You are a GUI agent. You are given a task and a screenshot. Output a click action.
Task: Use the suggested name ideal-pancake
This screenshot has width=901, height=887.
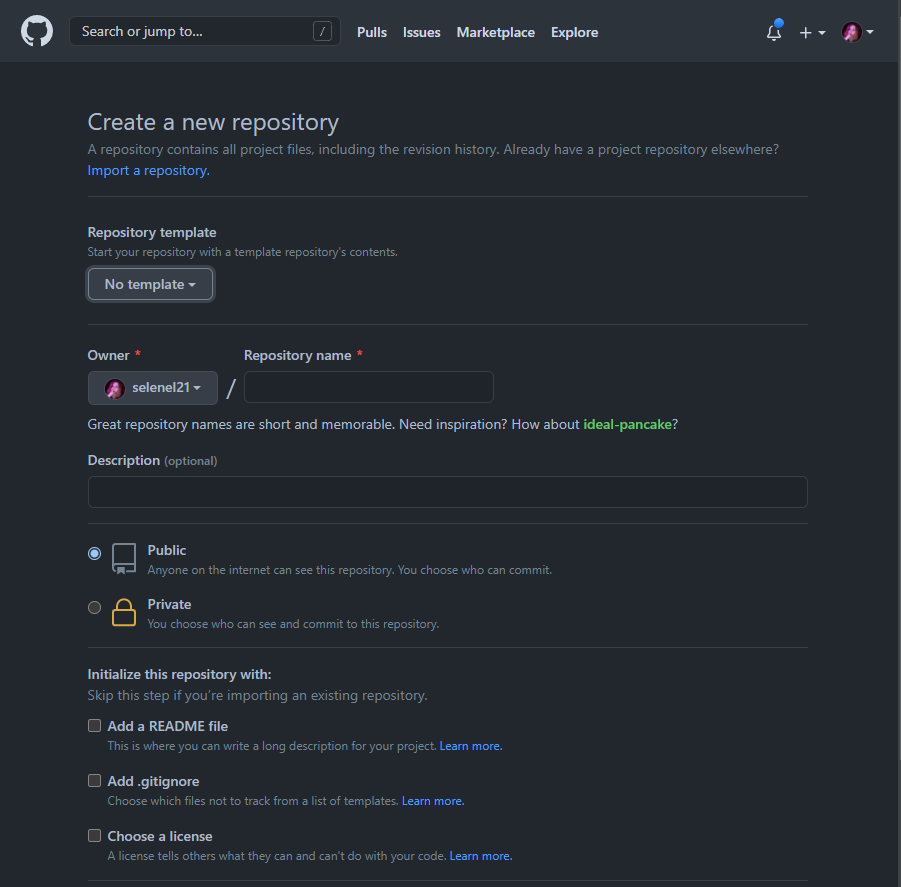pyautogui.click(x=627, y=425)
